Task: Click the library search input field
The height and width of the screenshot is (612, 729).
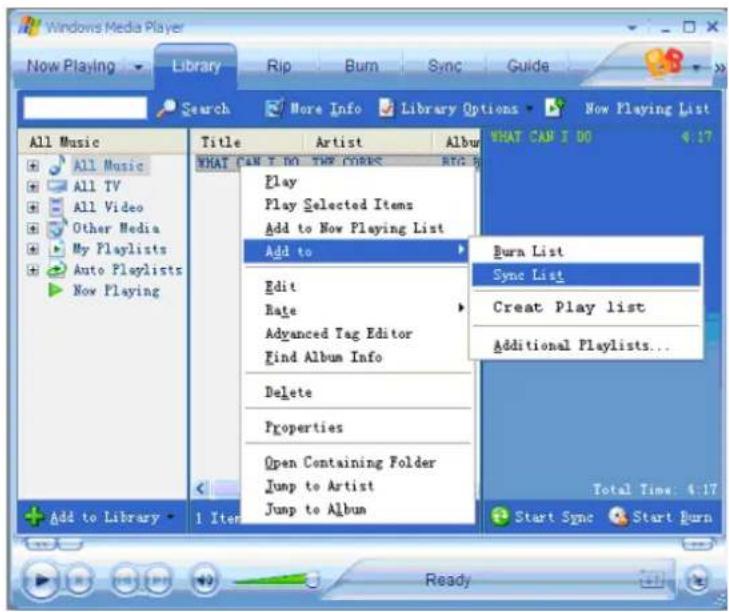Action: pyautogui.click(x=85, y=108)
